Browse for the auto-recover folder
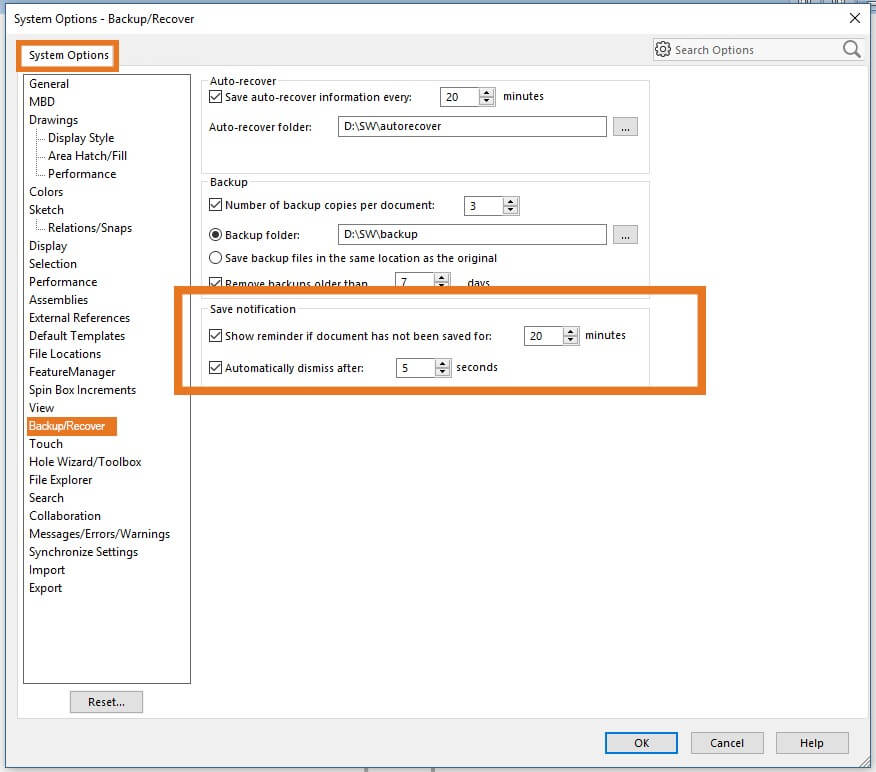Viewport: 876px width, 772px height. [625, 127]
